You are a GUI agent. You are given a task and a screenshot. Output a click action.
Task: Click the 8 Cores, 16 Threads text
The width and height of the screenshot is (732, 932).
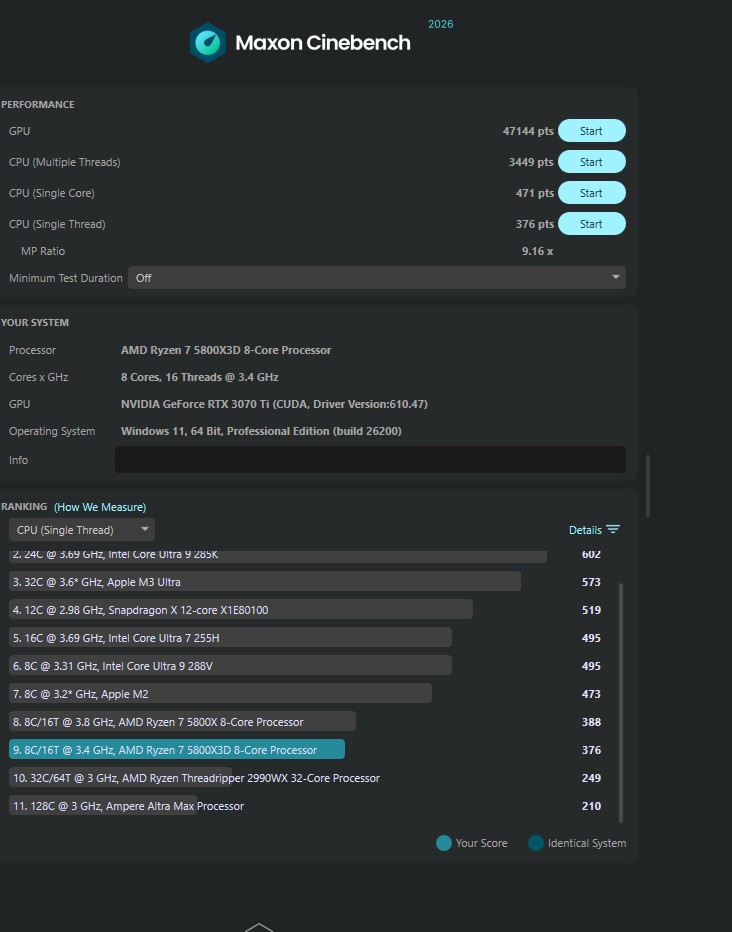click(200, 377)
